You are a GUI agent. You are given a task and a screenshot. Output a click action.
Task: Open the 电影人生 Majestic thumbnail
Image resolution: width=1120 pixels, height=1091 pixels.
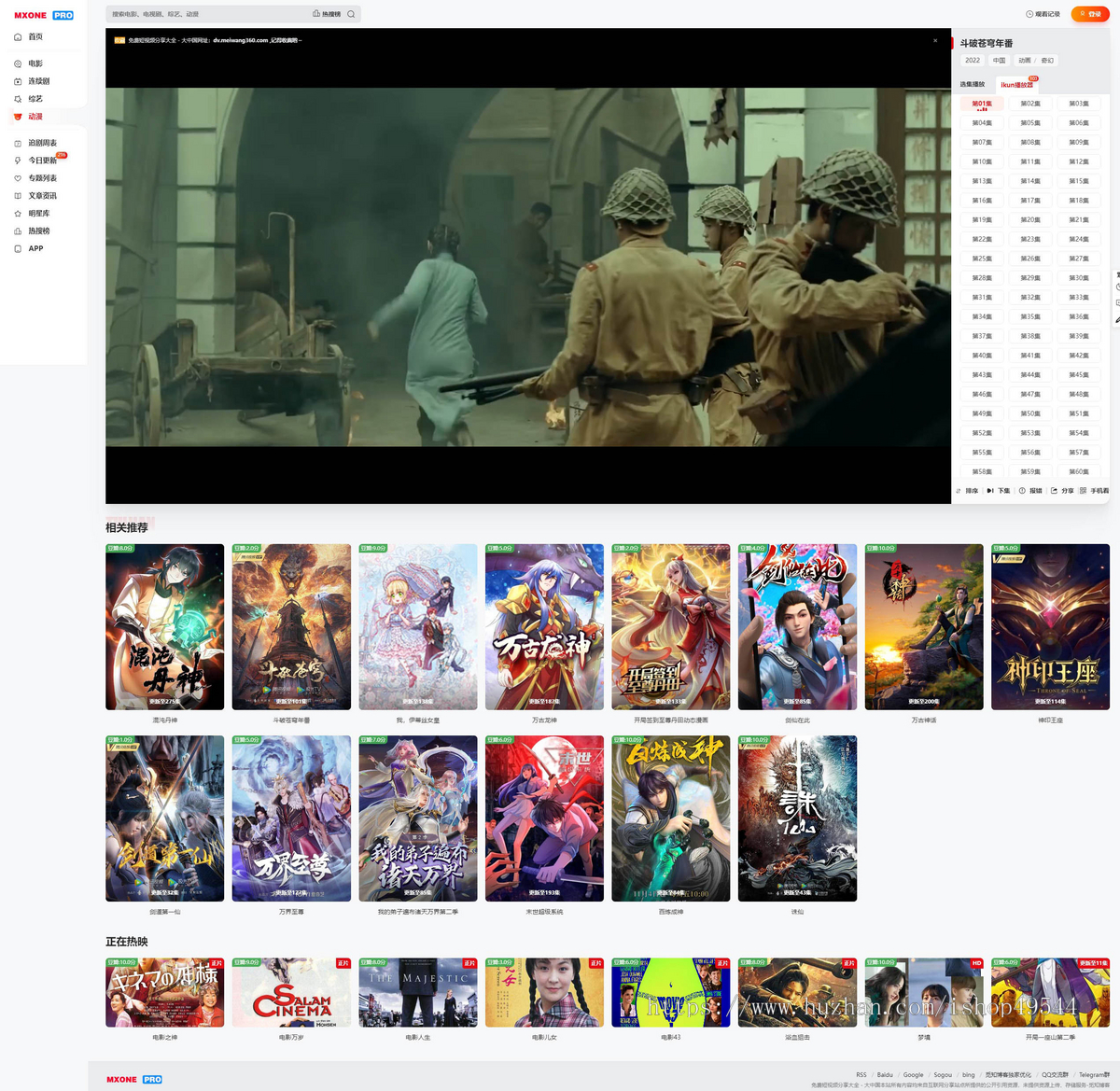click(418, 992)
